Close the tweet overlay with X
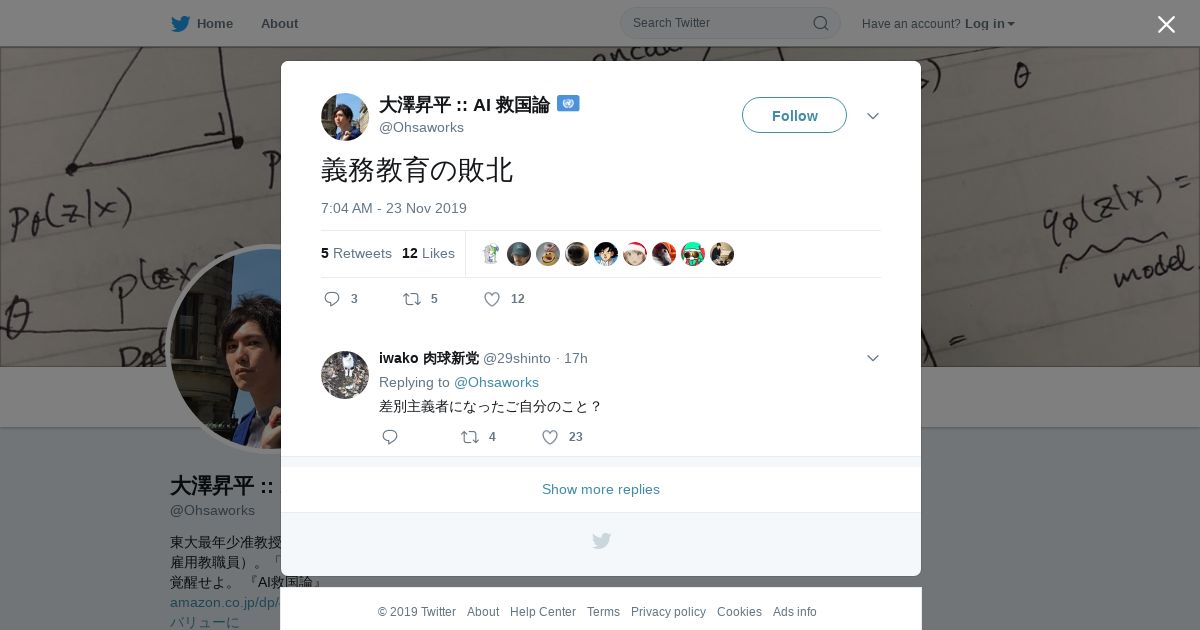1200x630 pixels. pos(1166,24)
